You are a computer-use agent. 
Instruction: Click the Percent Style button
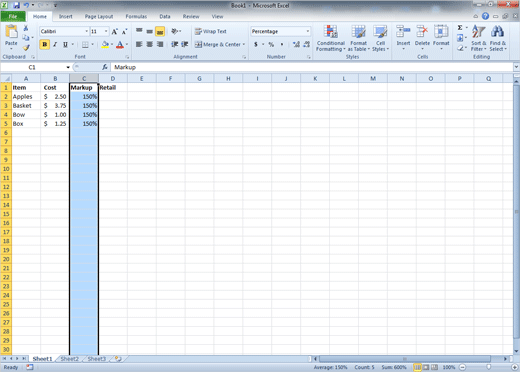click(x=271, y=44)
